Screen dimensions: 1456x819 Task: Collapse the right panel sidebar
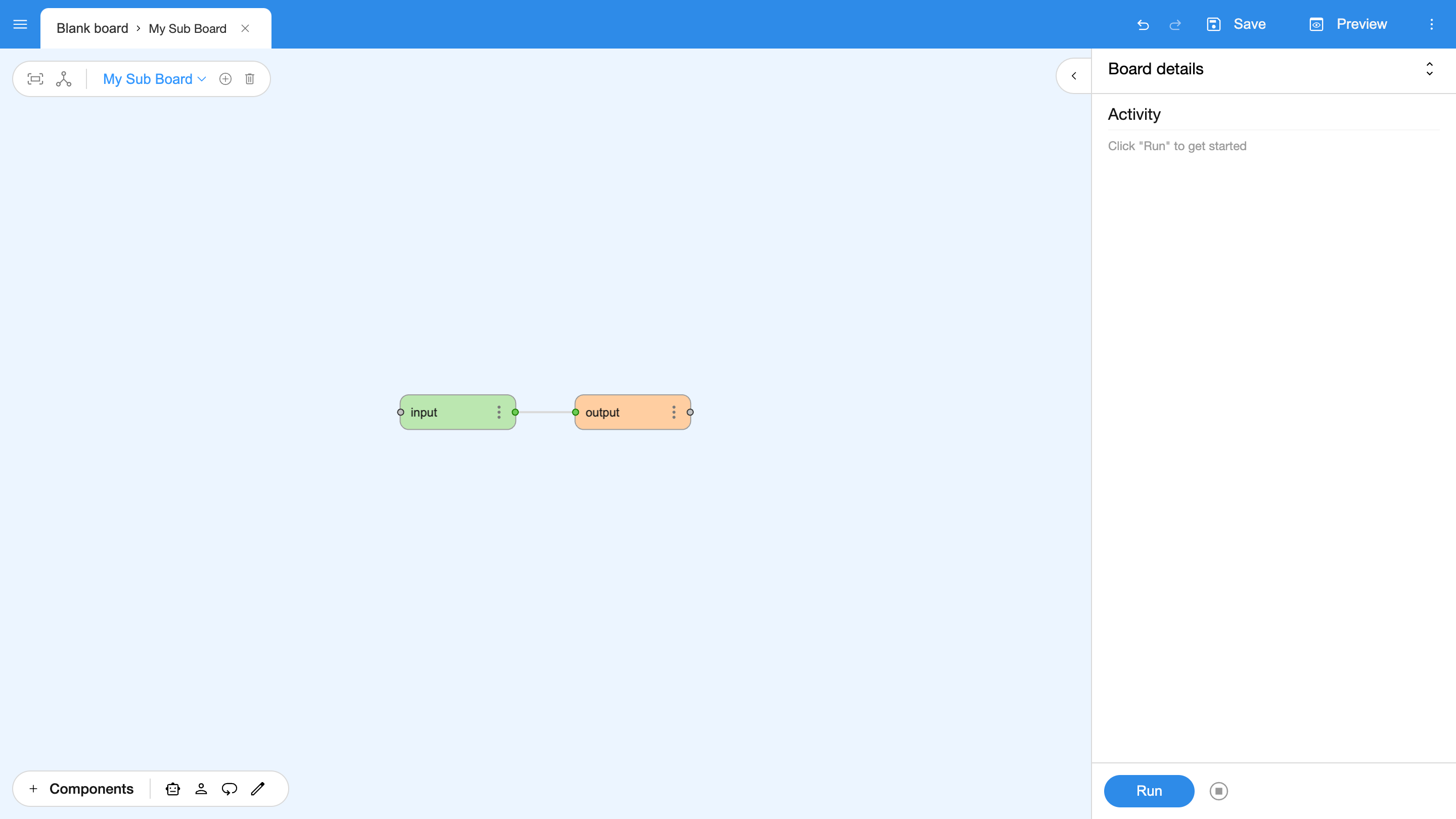pyautogui.click(x=1074, y=76)
